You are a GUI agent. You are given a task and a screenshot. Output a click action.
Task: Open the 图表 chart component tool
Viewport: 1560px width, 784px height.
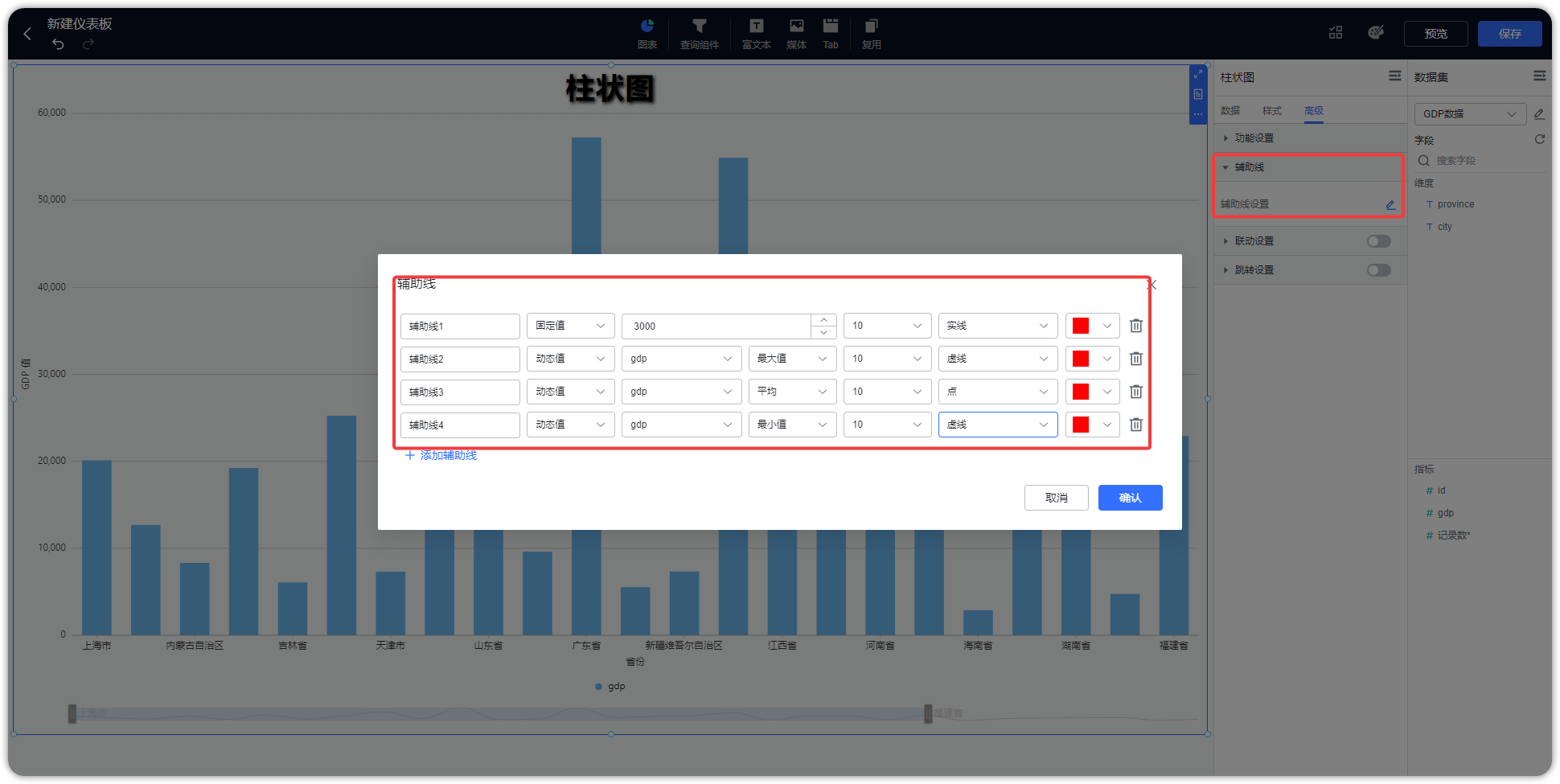tap(647, 34)
